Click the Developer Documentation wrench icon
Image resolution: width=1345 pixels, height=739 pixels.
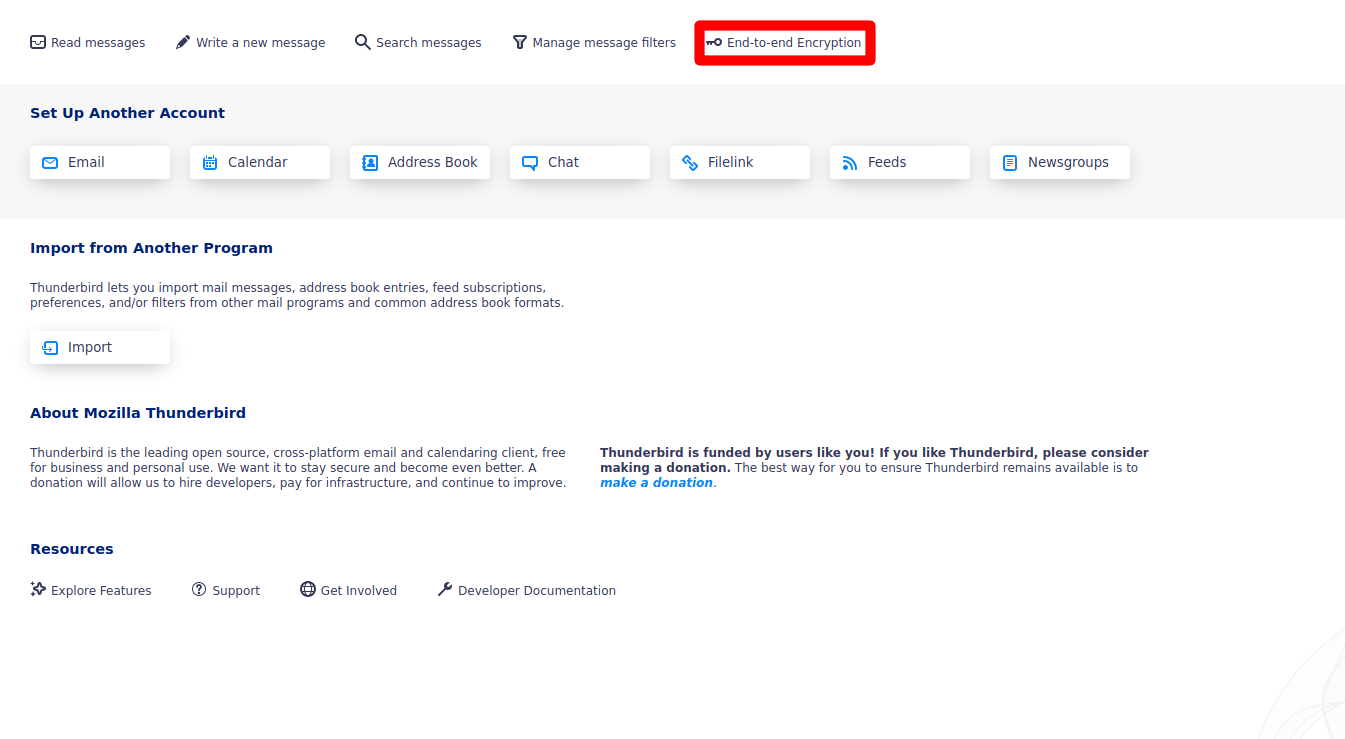(445, 590)
